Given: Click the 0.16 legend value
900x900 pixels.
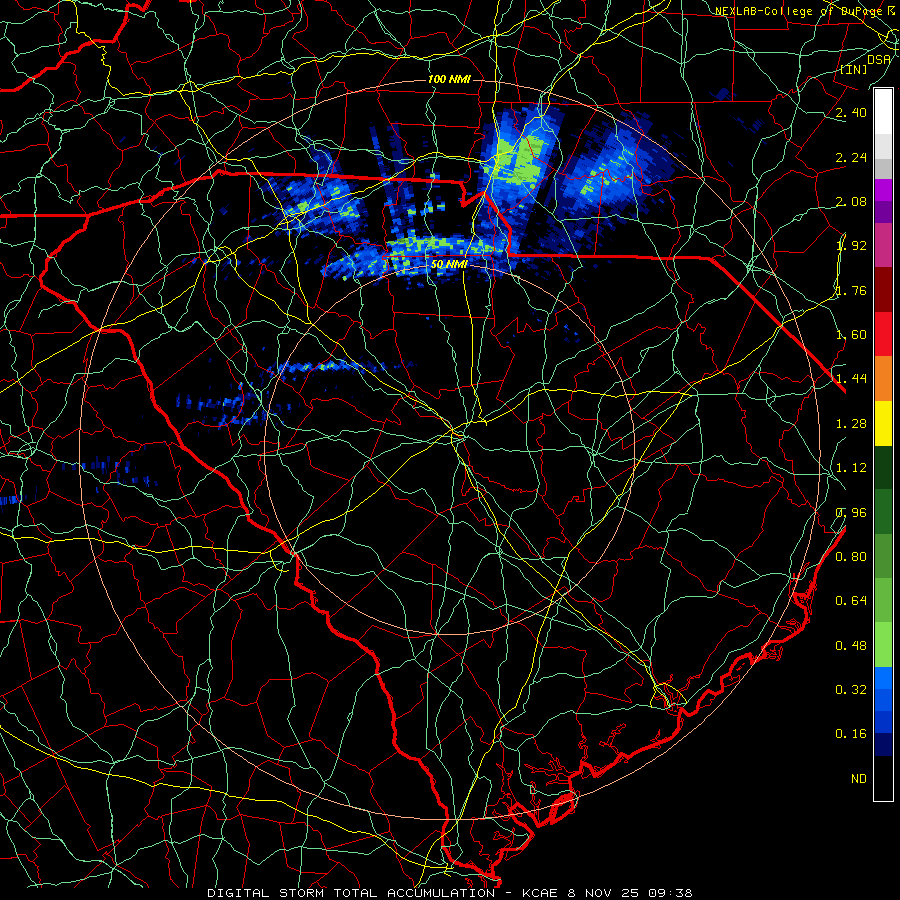Looking at the screenshot, I should tap(851, 734).
